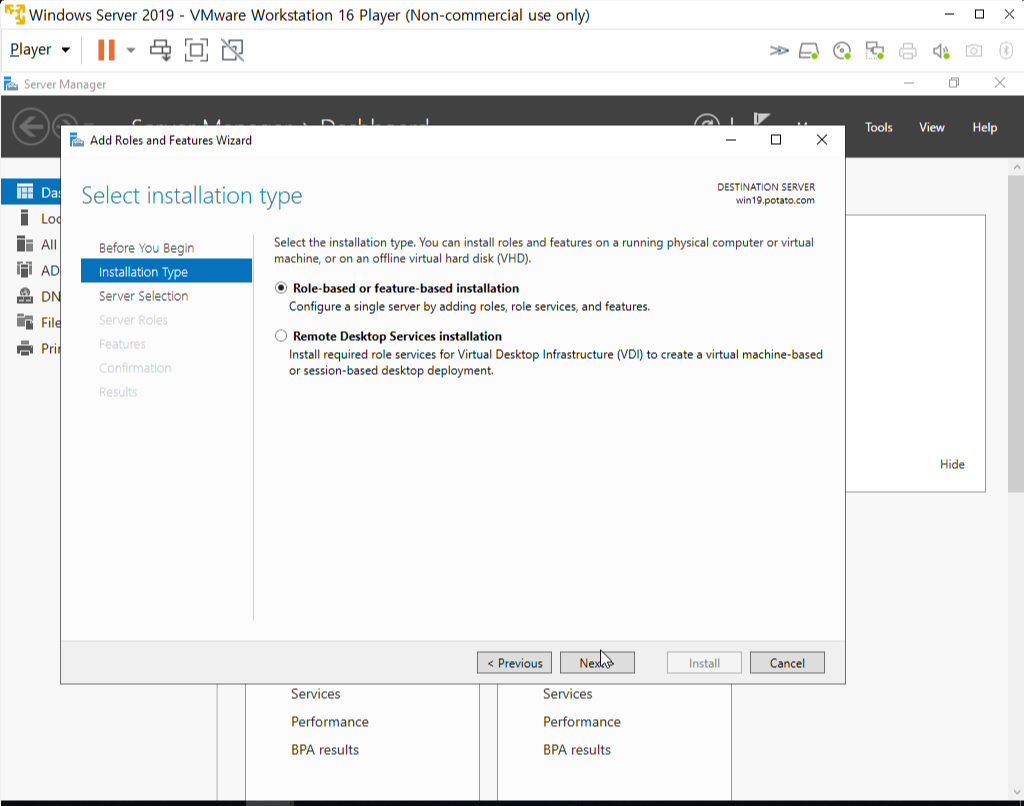Select All Servers icon in sidebar
This screenshot has height=806, width=1024.
25,244
